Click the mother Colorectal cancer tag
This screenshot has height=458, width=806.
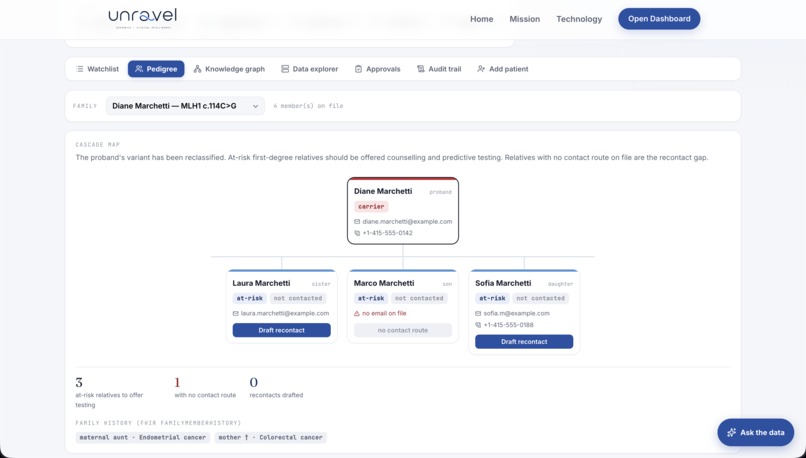coord(270,437)
